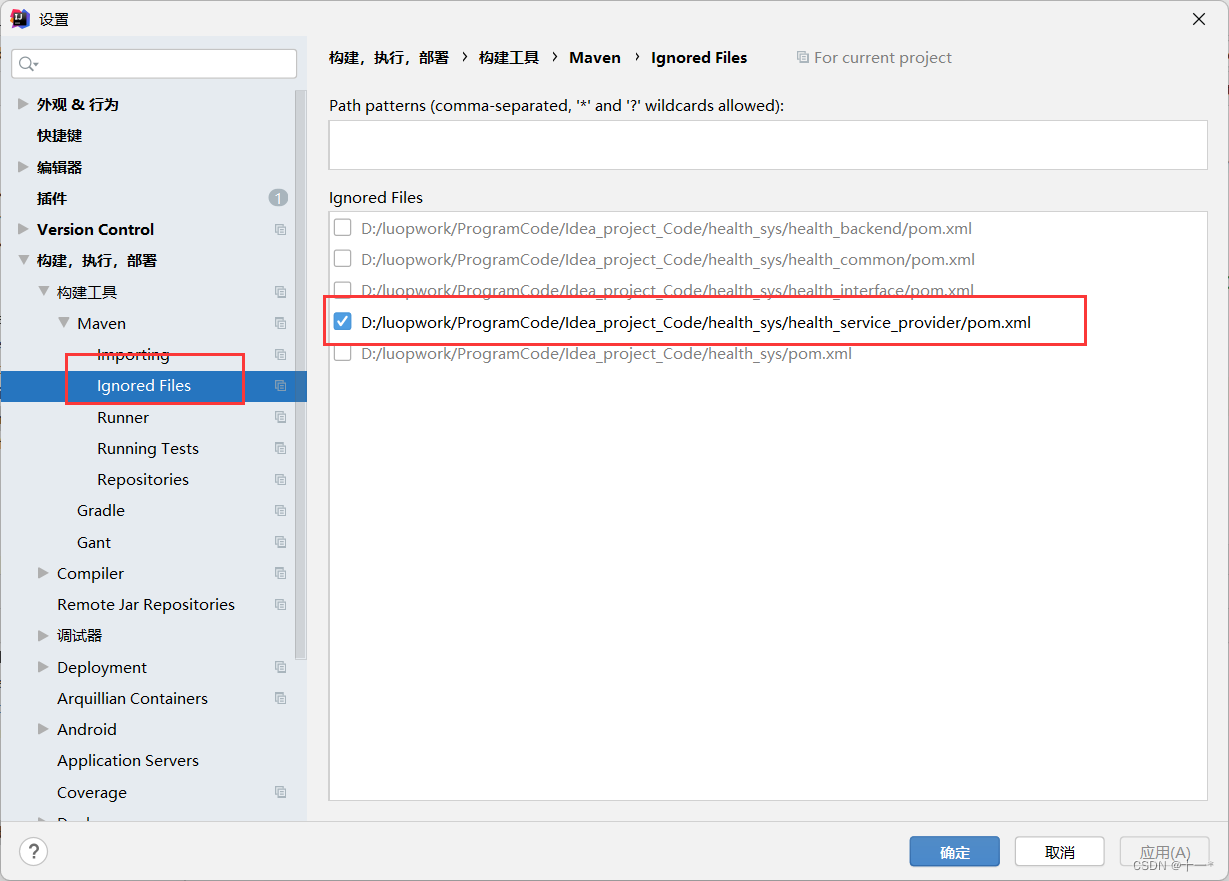
Task: Collapse the 构建工具 node
Action: click(x=43, y=292)
